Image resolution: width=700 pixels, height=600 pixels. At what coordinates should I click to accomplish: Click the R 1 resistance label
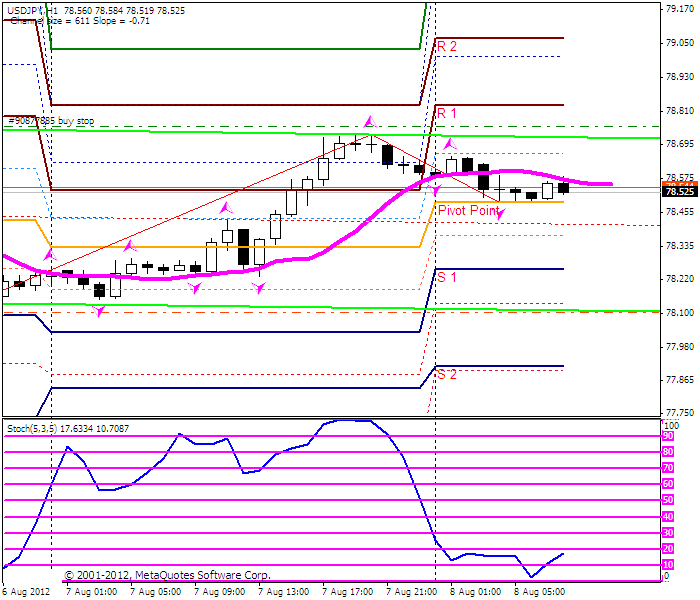tap(446, 113)
